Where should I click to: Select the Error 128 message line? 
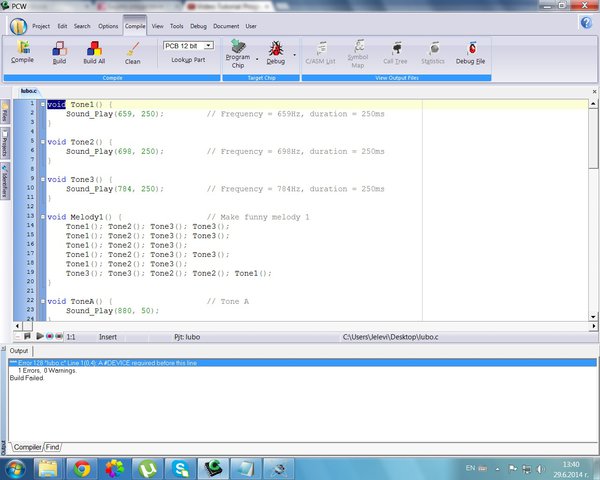[x=302, y=362]
